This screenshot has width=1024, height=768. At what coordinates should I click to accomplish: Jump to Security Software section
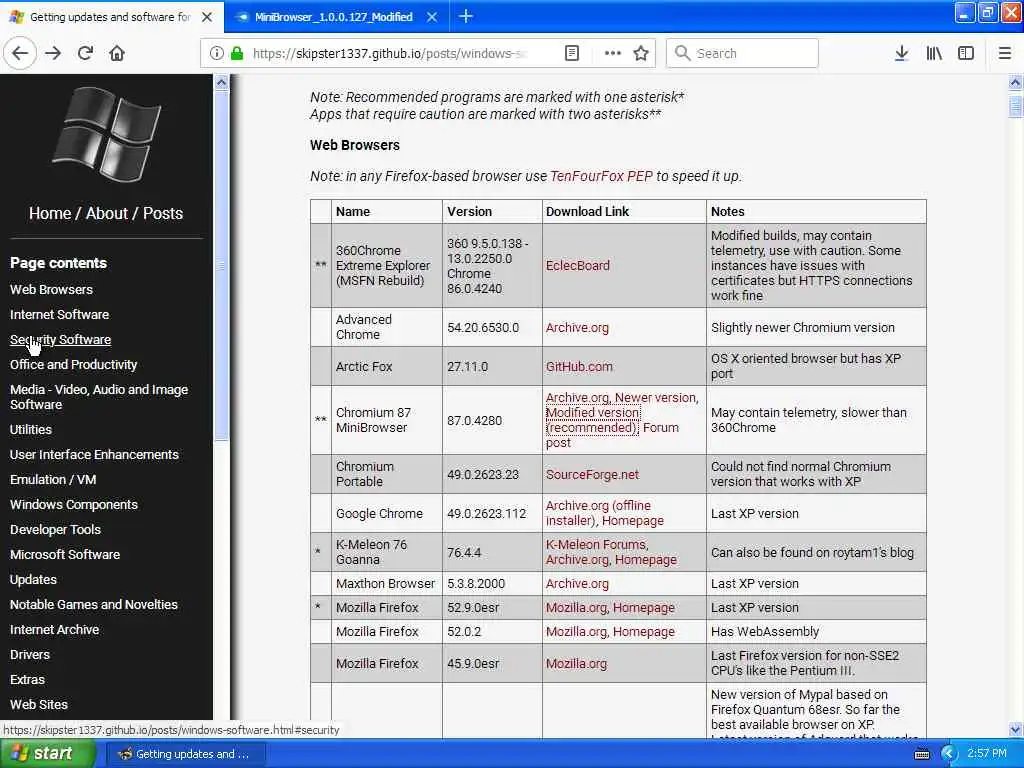click(60, 340)
